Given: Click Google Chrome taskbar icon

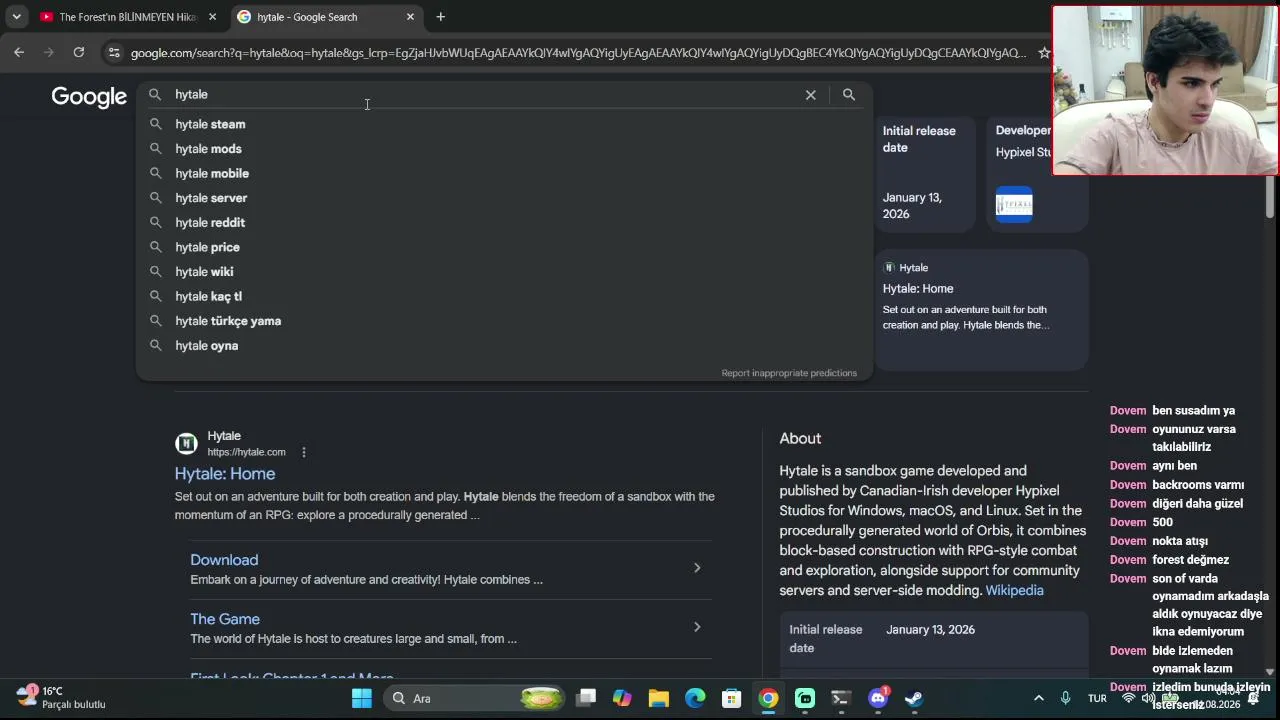Looking at the screenshot, I should point(768,698).
